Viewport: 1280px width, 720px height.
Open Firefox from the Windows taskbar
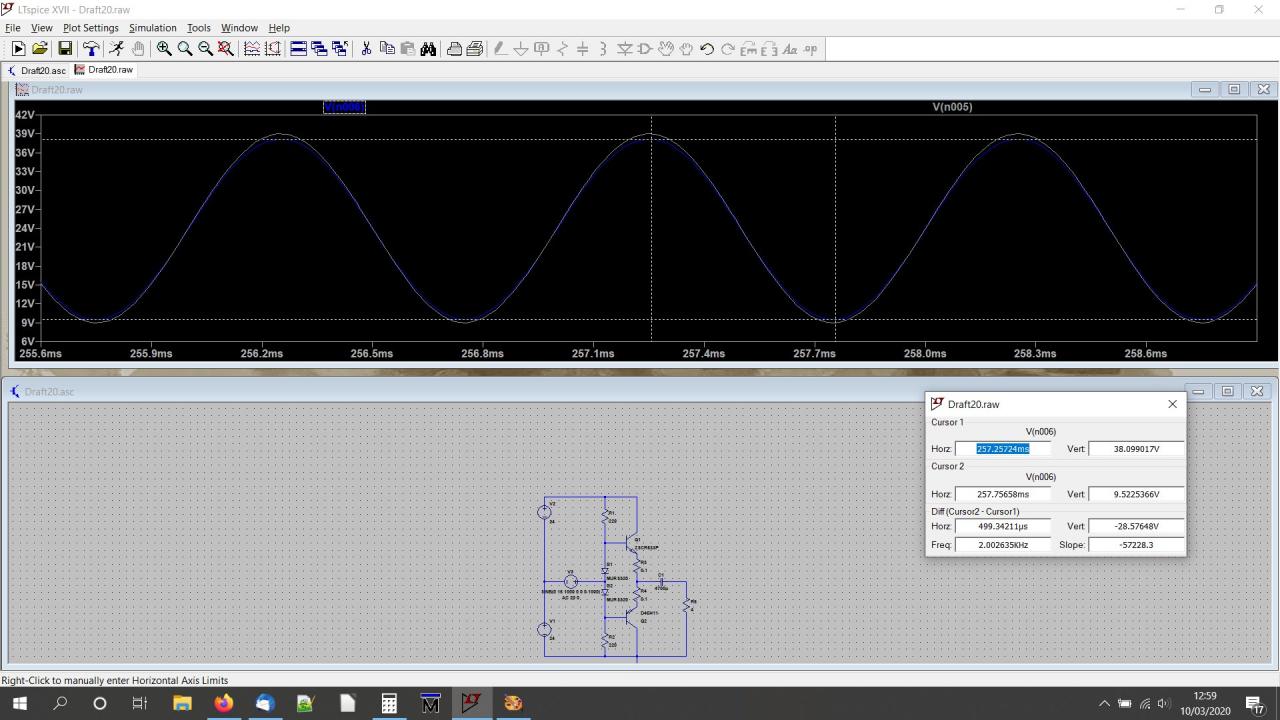point(223,703)
